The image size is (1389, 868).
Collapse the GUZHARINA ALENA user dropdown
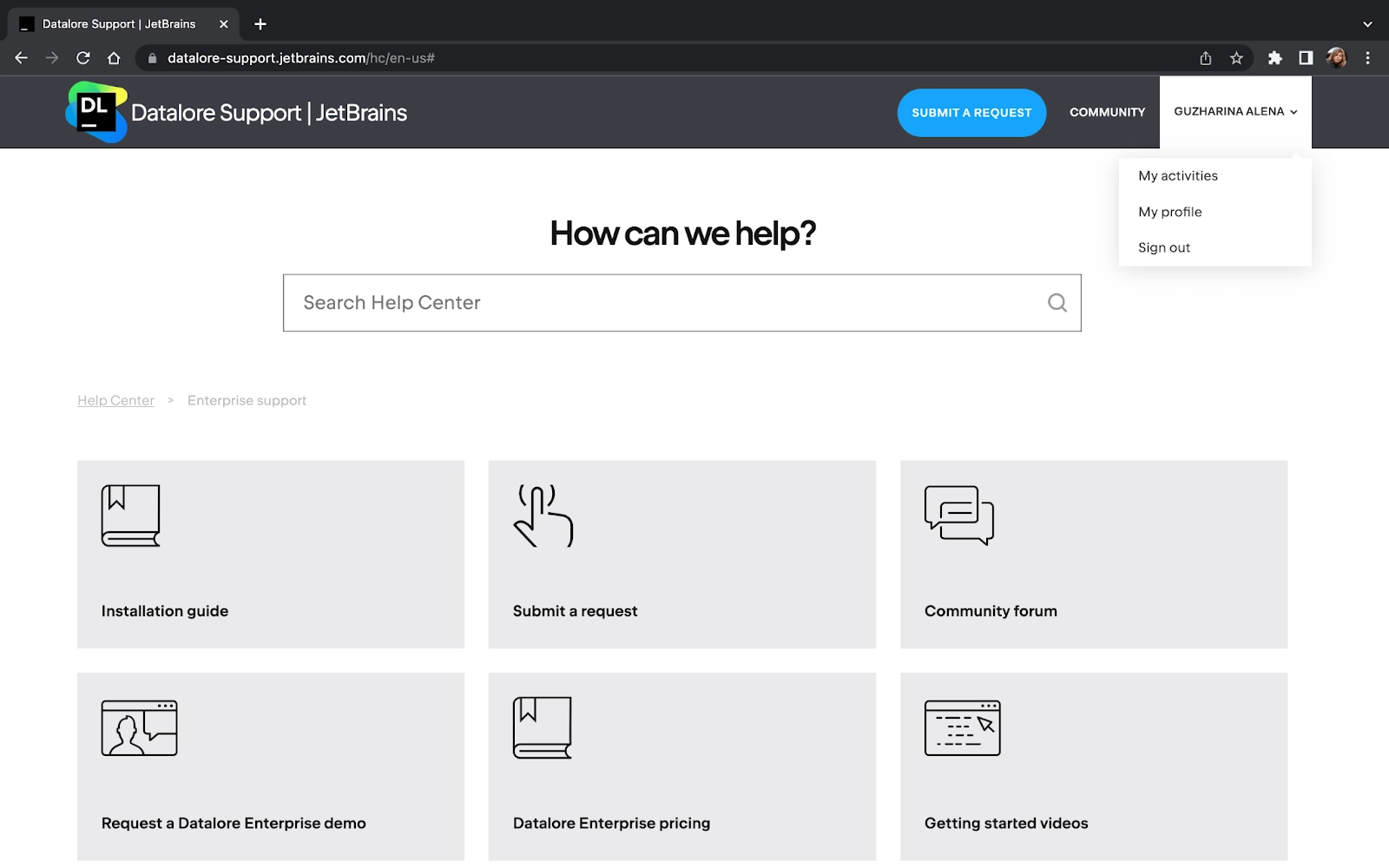tap(1235, 112)
